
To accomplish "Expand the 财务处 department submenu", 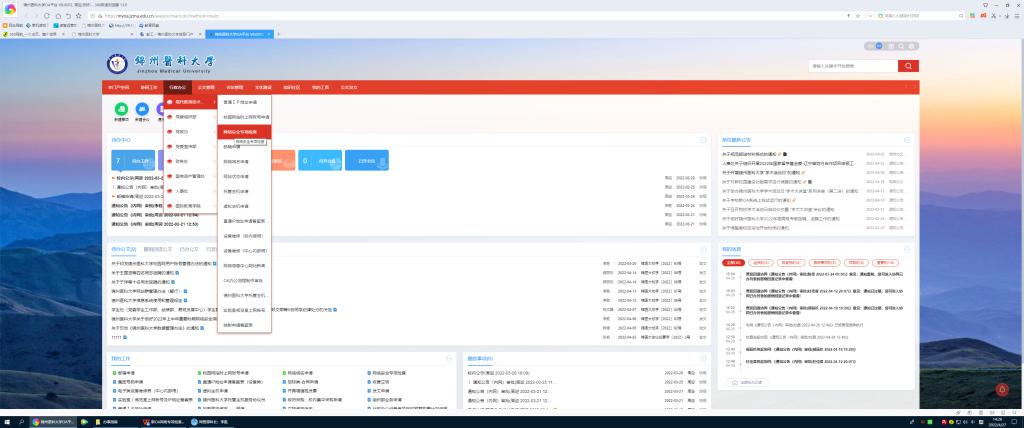I will pyautogui.click(x=191, y=161).
